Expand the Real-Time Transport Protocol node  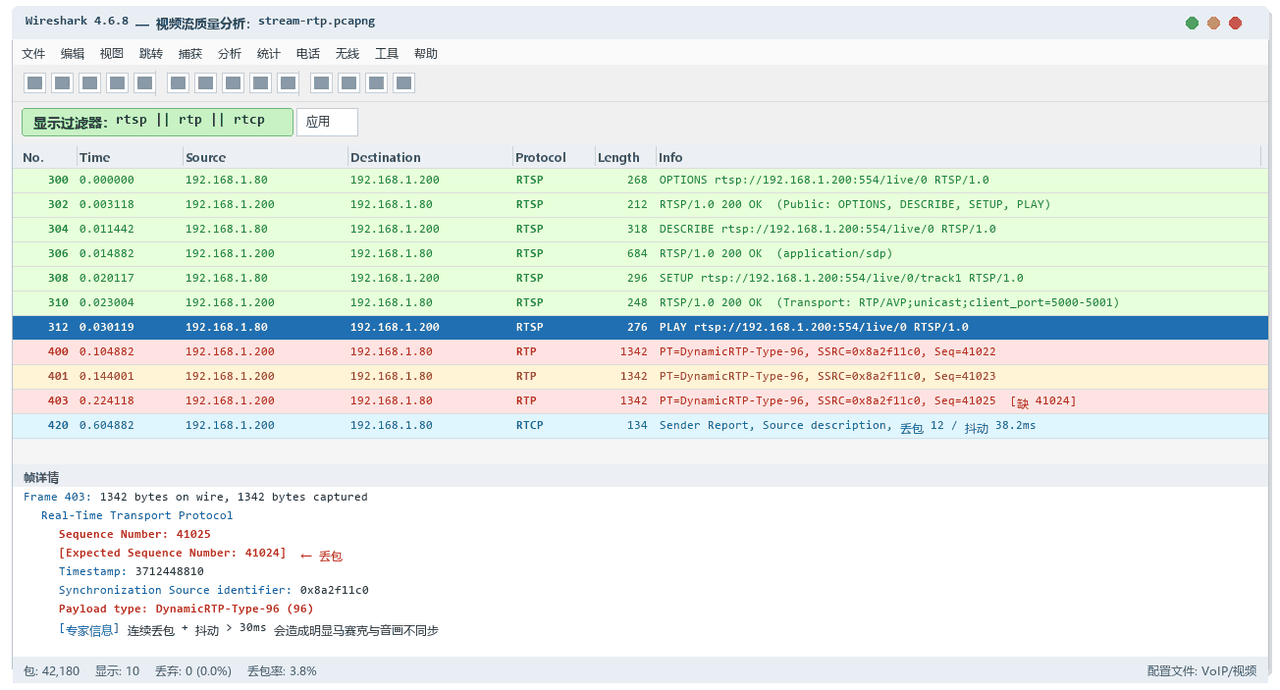click(137, 516)
